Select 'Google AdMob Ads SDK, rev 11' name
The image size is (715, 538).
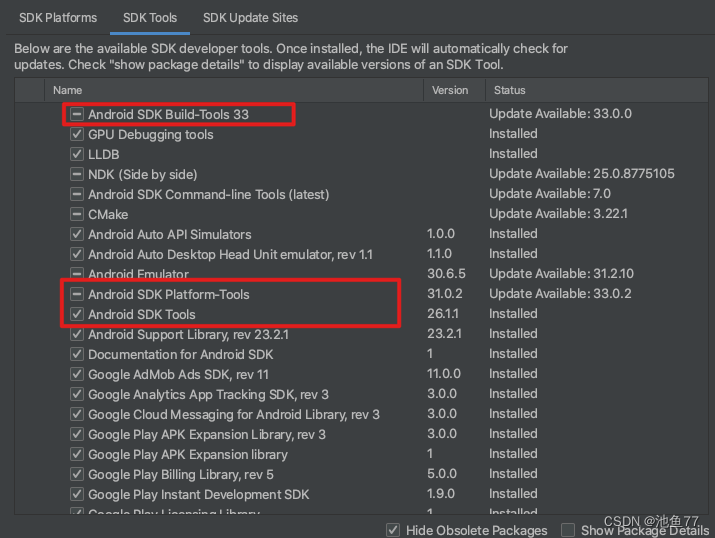click(x=178, y=375)
